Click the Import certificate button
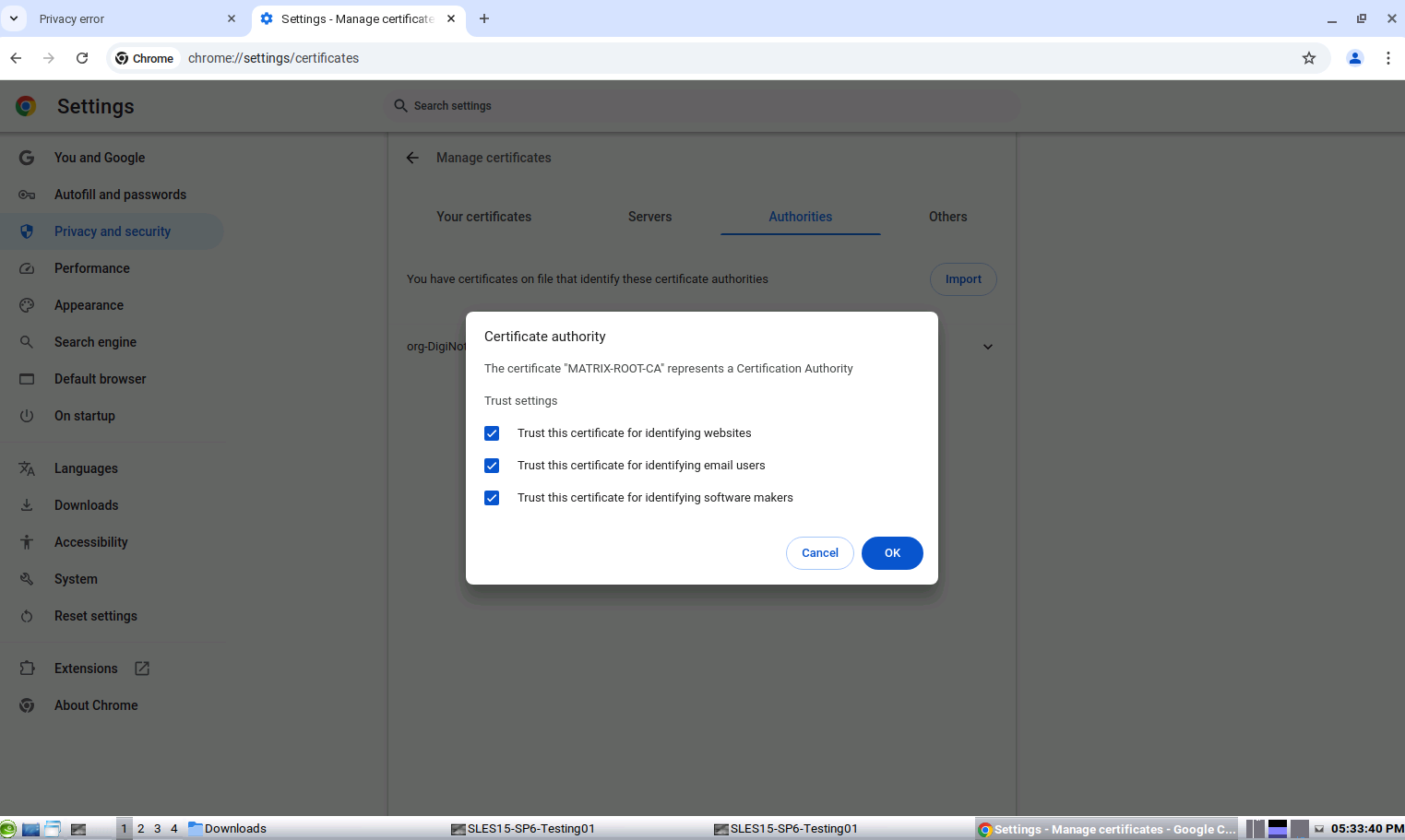 (x=963, y=279)
